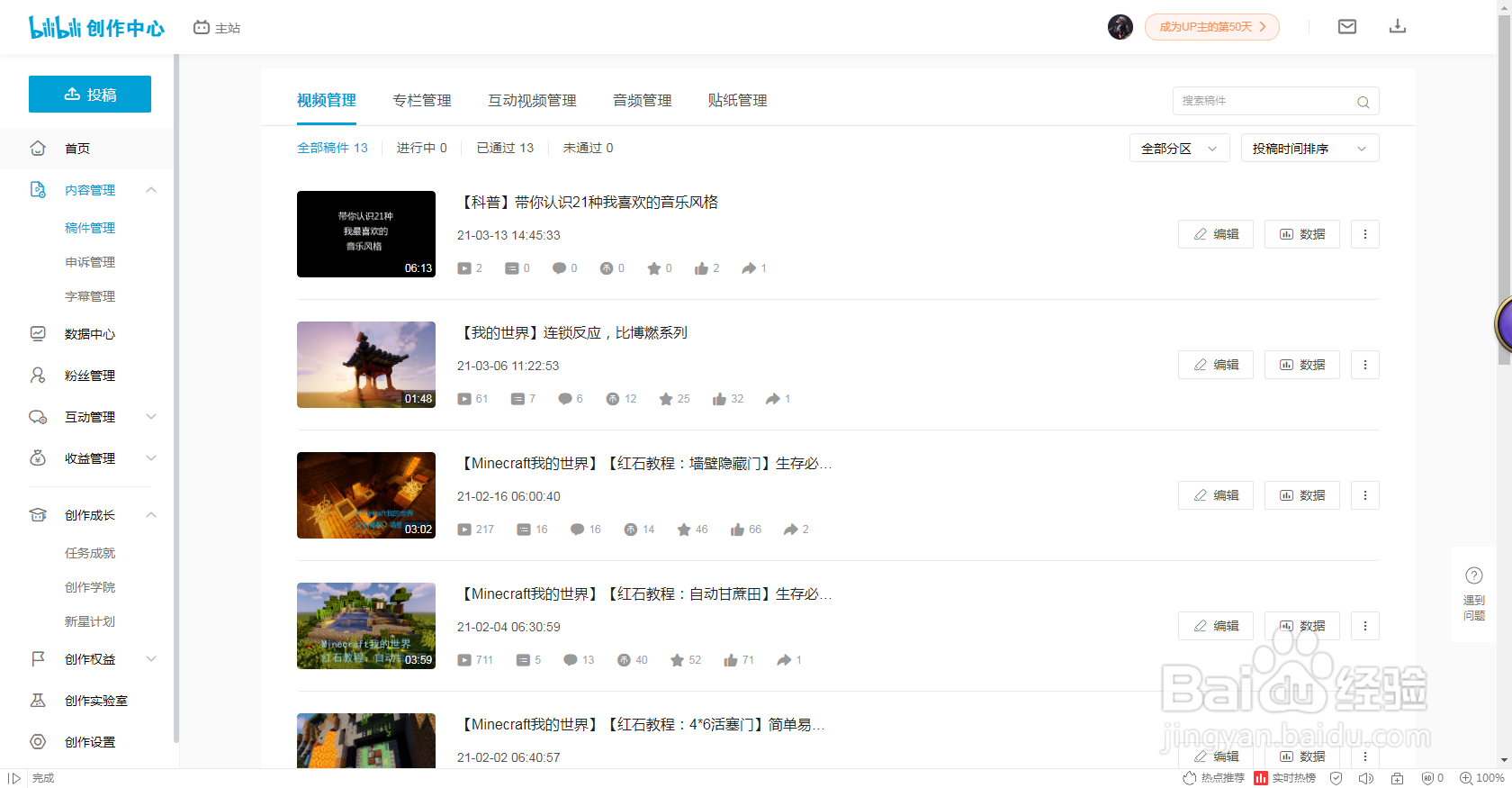Click comments icon on 自动甘蔗田 row
The width and height of the screenshot is (1512, 788).
coord(571,660)
